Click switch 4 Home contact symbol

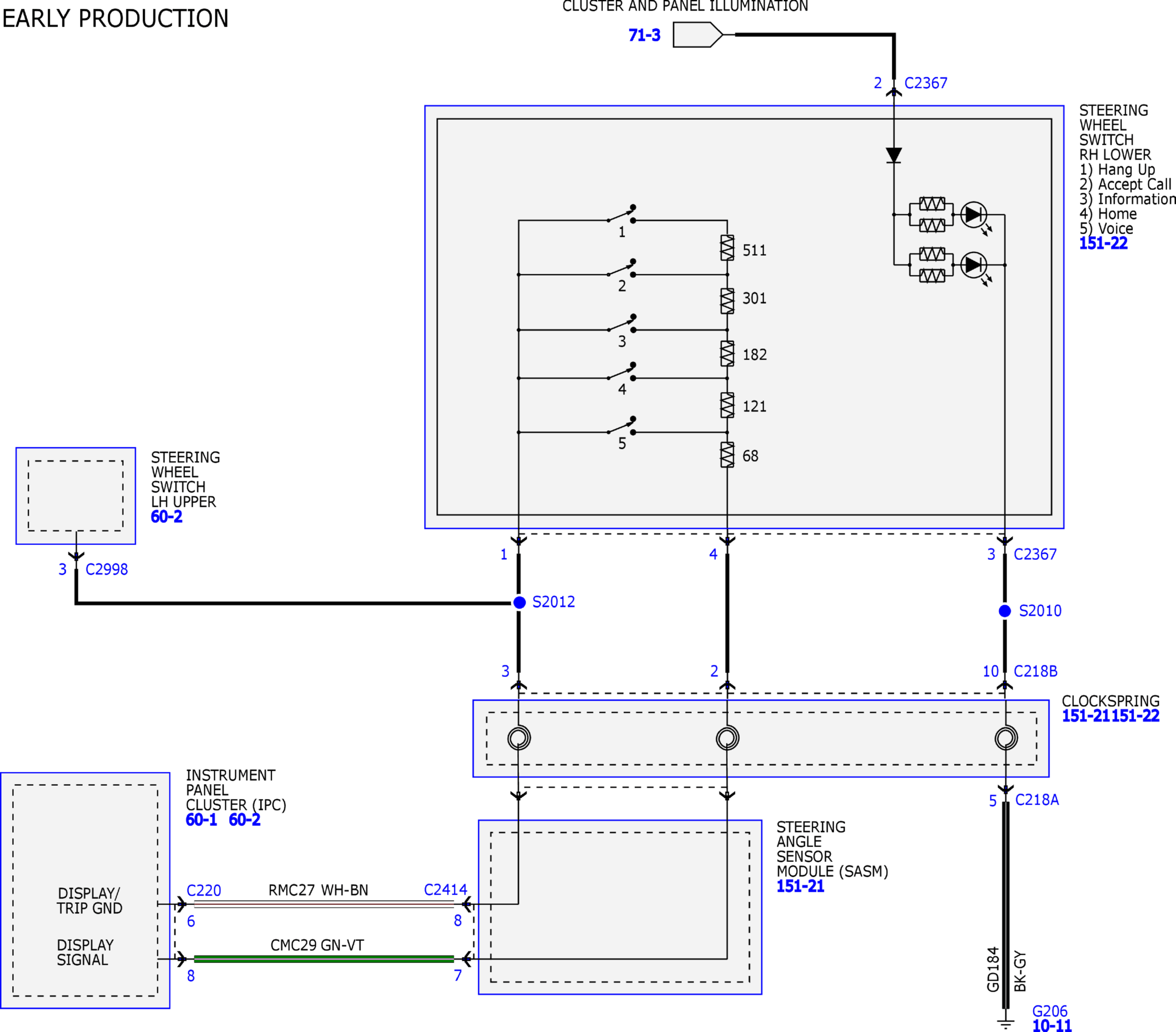(x=622, y=372)
